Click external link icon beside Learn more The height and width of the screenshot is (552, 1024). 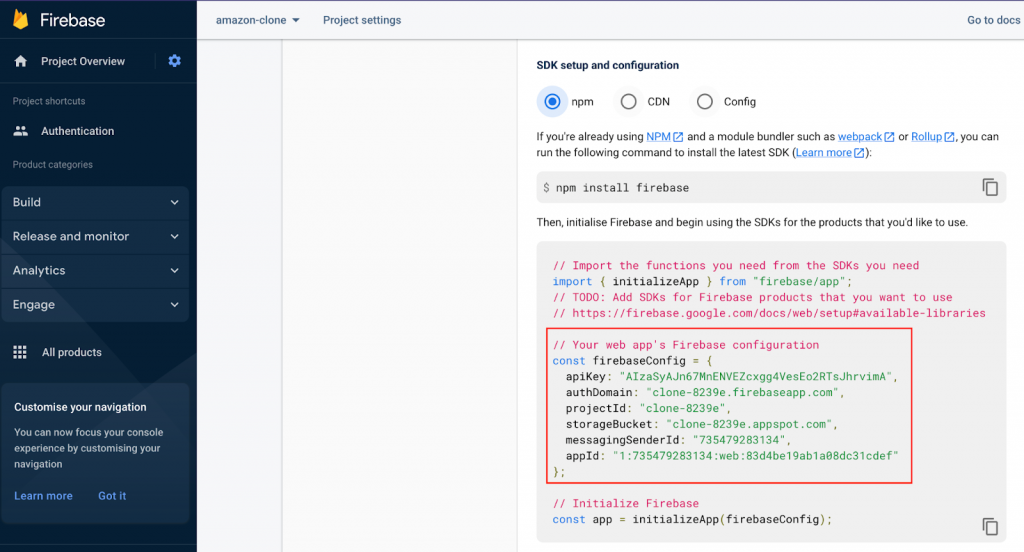point(859,152)
